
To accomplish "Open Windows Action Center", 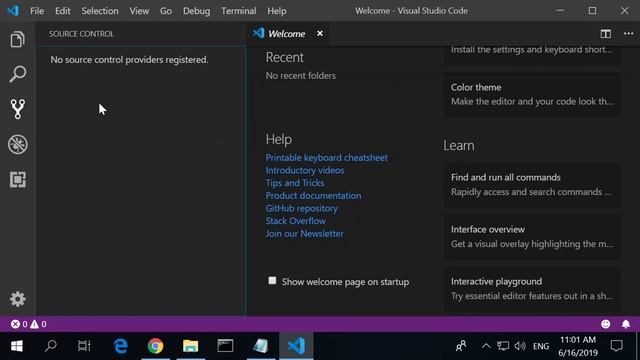I will (616, 346).
